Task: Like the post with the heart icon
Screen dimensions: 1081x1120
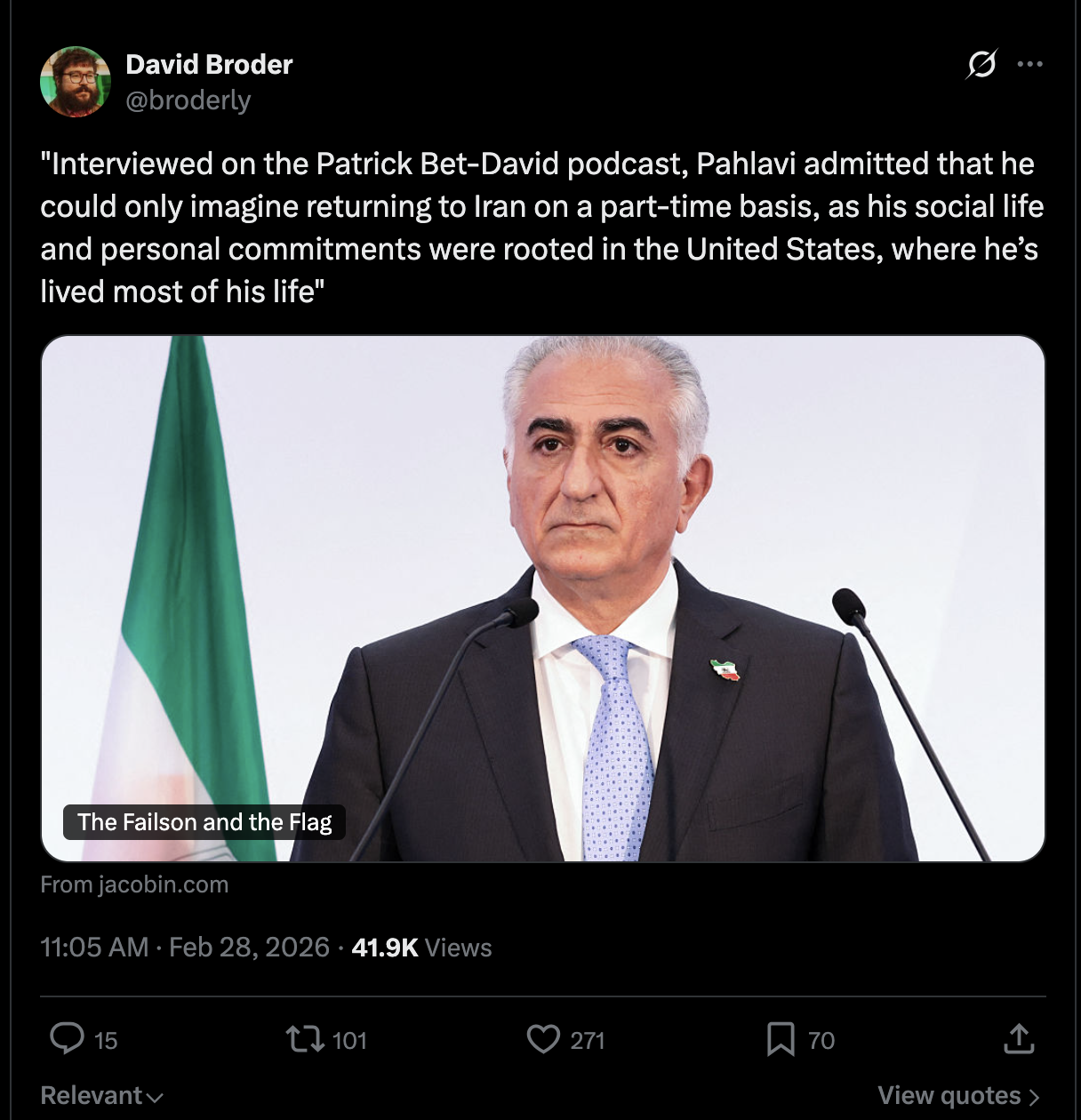Action: point(543,1039)
